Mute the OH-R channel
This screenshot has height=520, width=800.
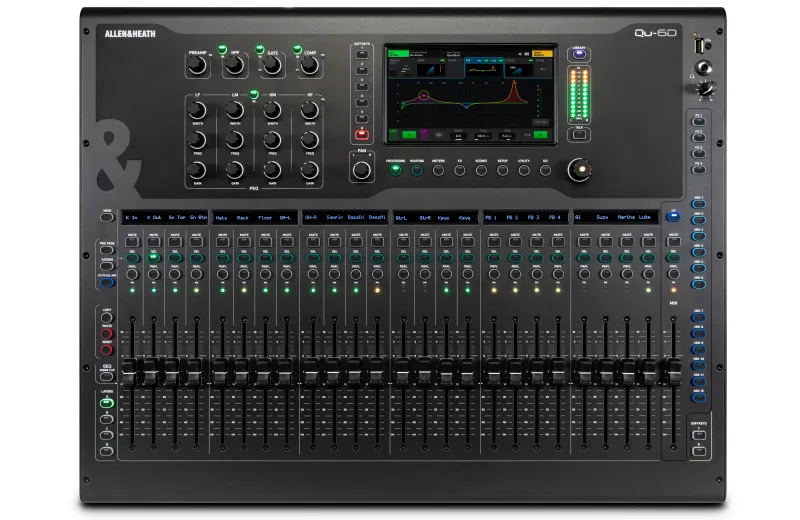[x=313, y=242]
